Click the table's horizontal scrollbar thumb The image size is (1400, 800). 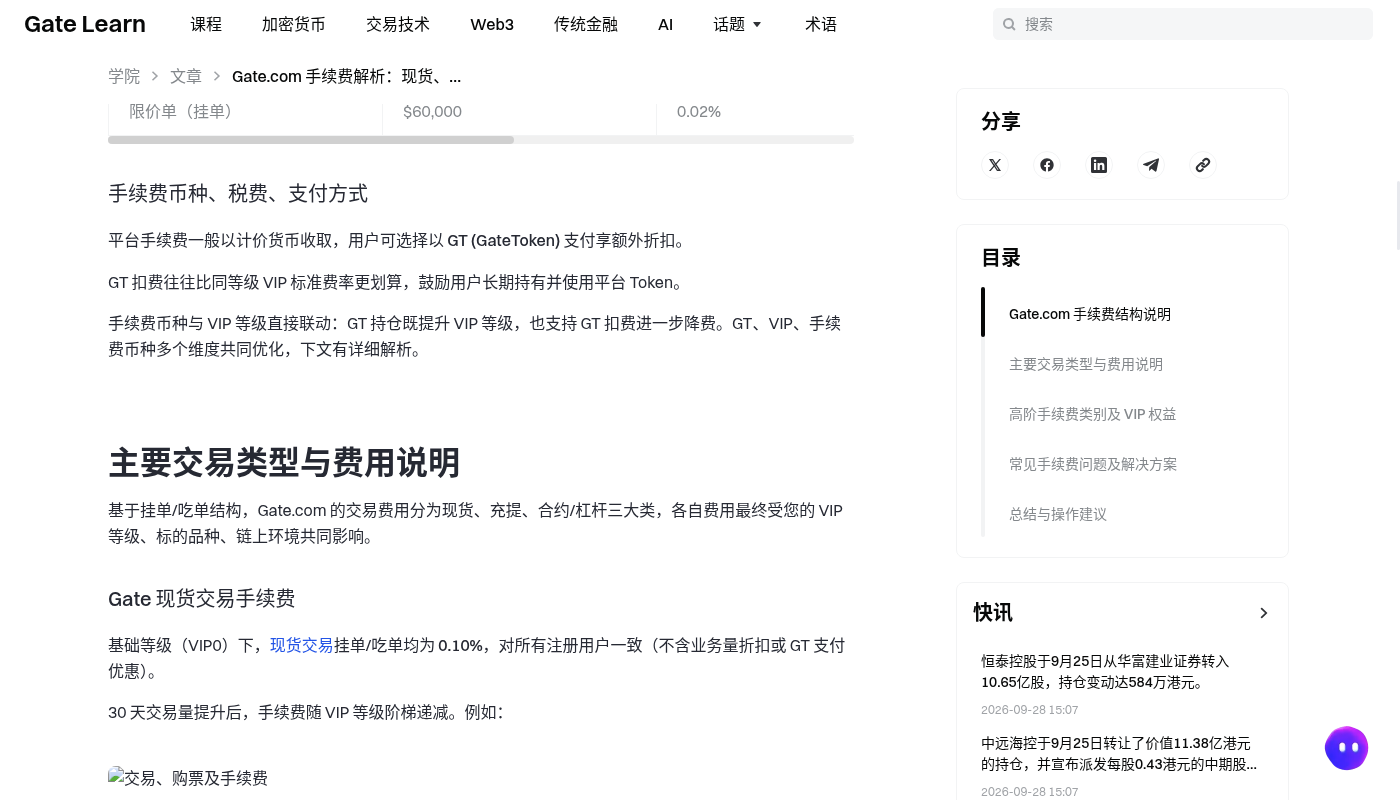(311, 140)
